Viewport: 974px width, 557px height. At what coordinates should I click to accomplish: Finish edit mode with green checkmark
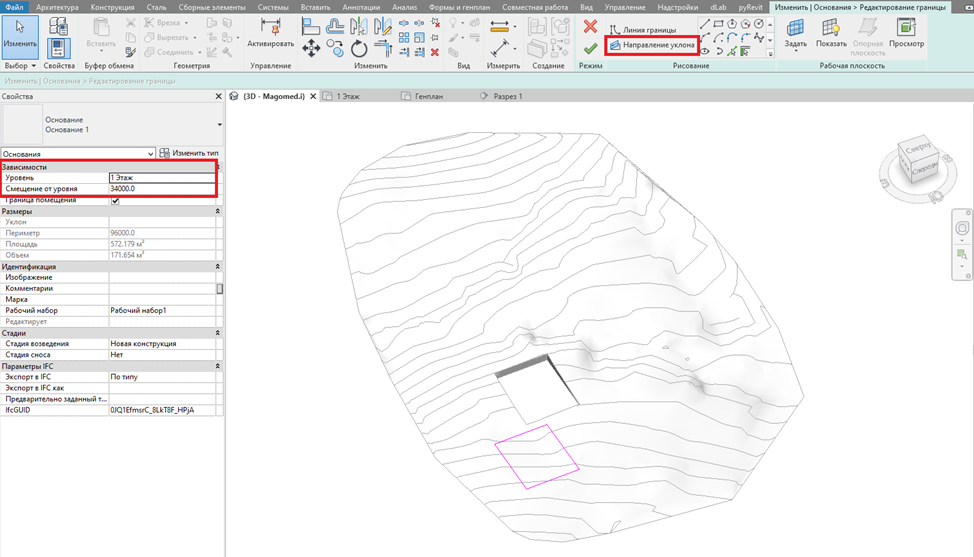590,48
